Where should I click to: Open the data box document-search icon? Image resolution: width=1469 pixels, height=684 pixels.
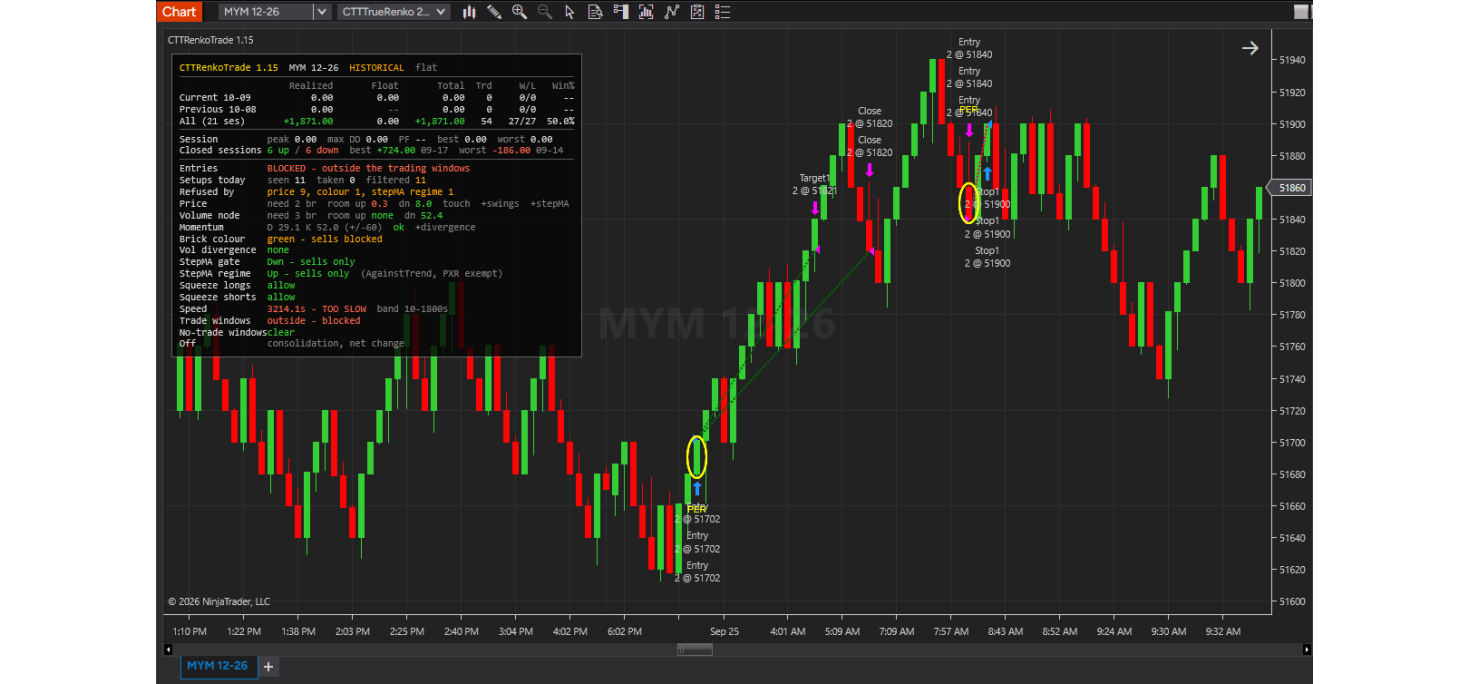[x=595, y=12]
